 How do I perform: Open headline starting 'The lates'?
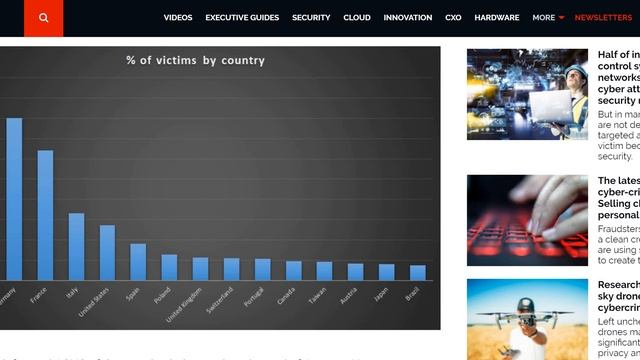coord(619,198)
